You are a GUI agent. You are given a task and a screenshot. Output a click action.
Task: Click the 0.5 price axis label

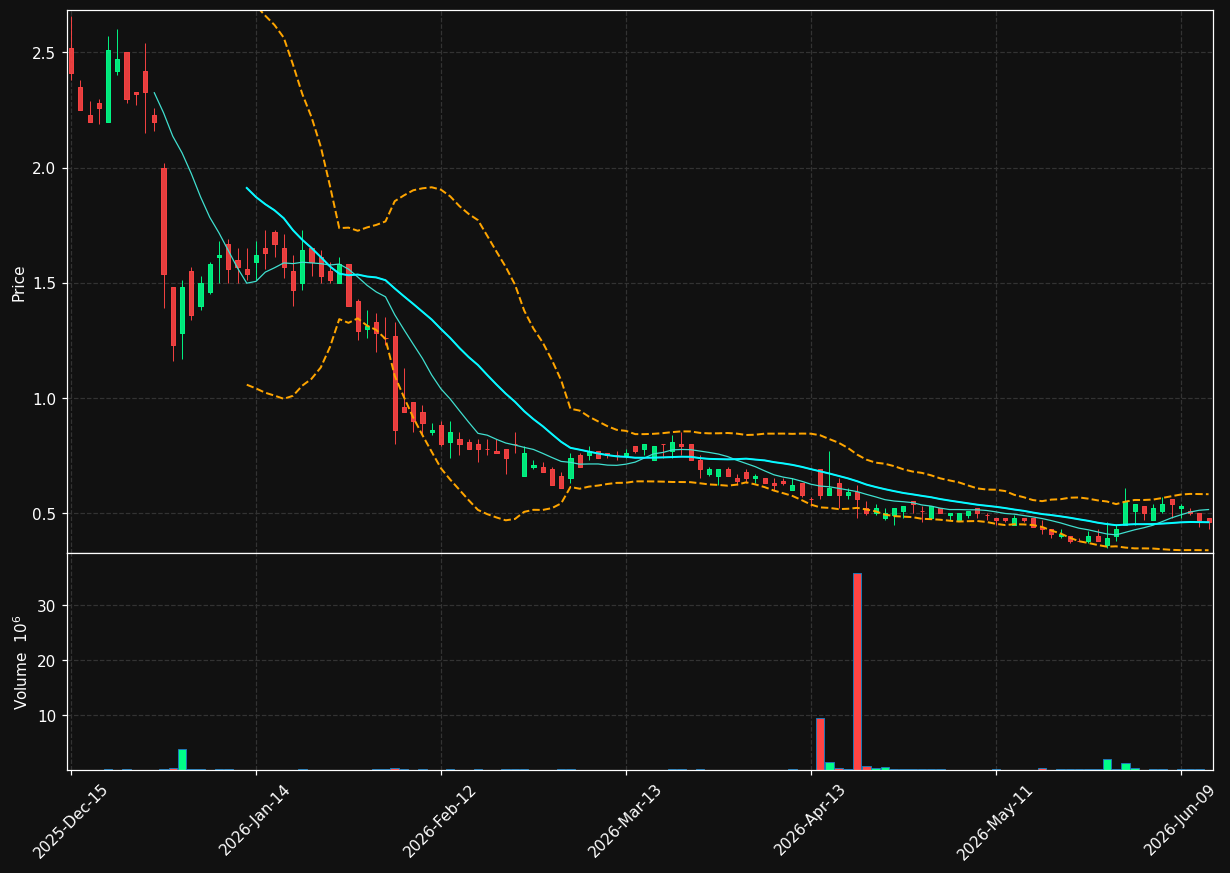[x=43, y=514]
